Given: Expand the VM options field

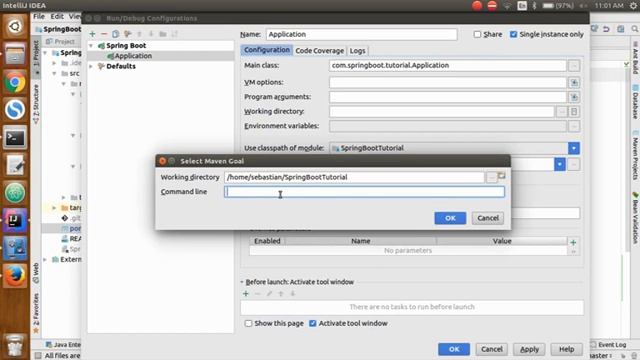Looking at the screenshot, I should pyautogui.click(x=574, y=82).
